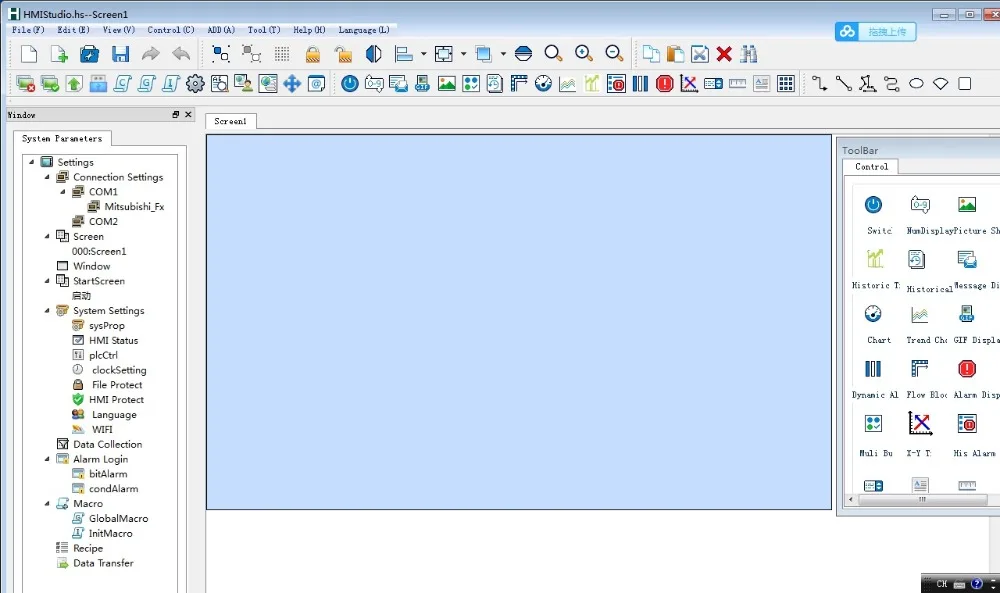The image size is (1000, 593).
Task: Select 000:Screen1 in the tree
Action: (x=99, y=251)
